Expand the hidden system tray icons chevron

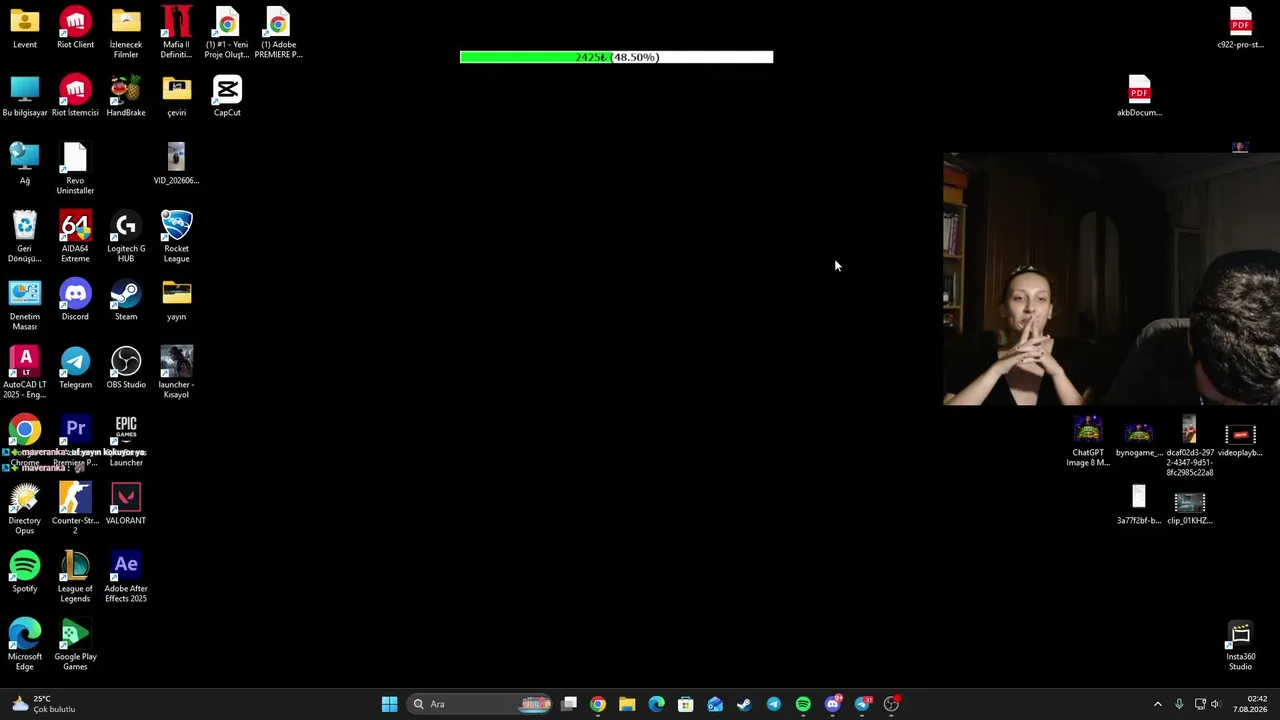(x=1158, y=704)
